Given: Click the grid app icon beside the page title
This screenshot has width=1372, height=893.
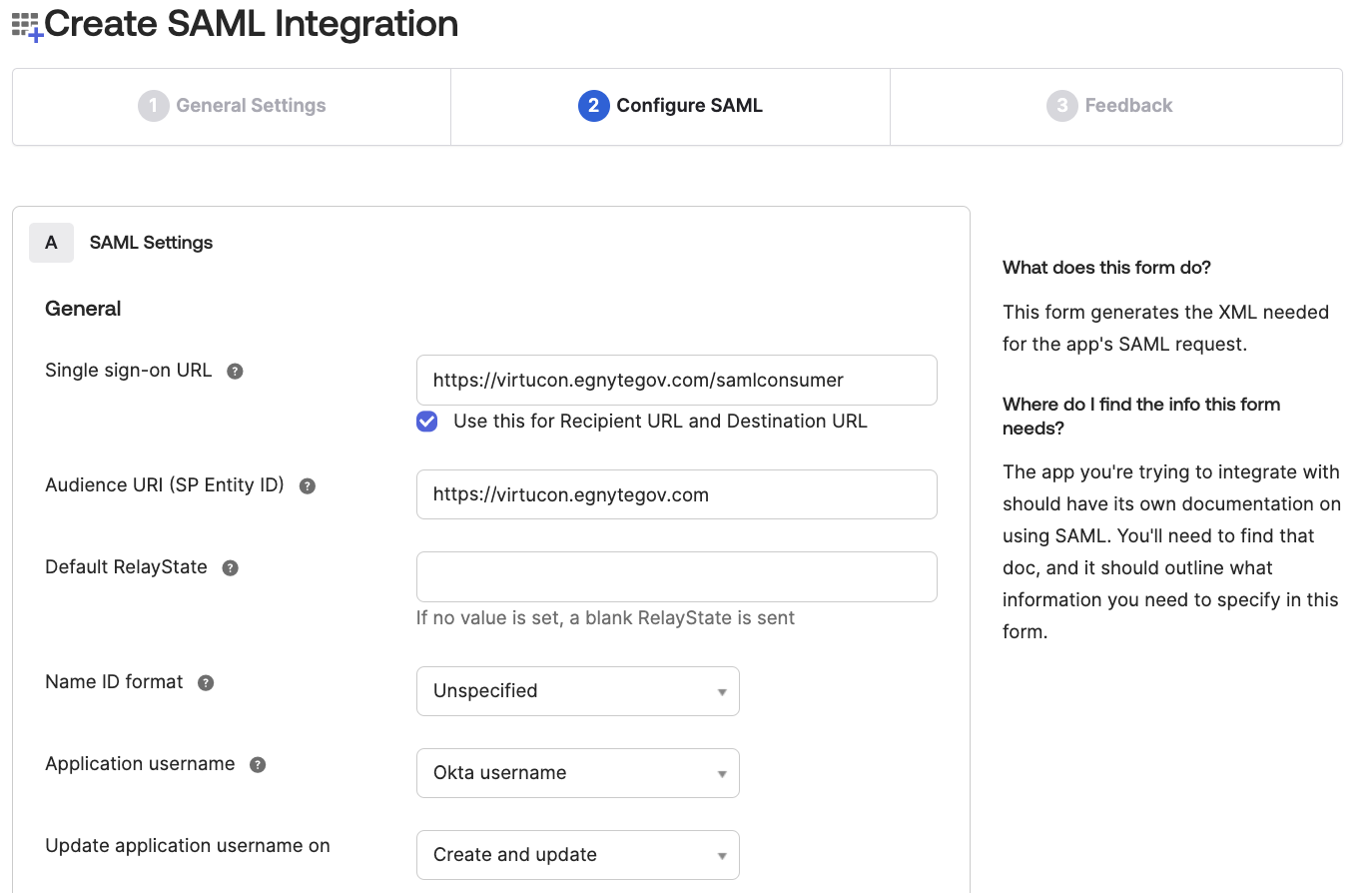Looking at the screenshot, I should click(x=24, y=23).
